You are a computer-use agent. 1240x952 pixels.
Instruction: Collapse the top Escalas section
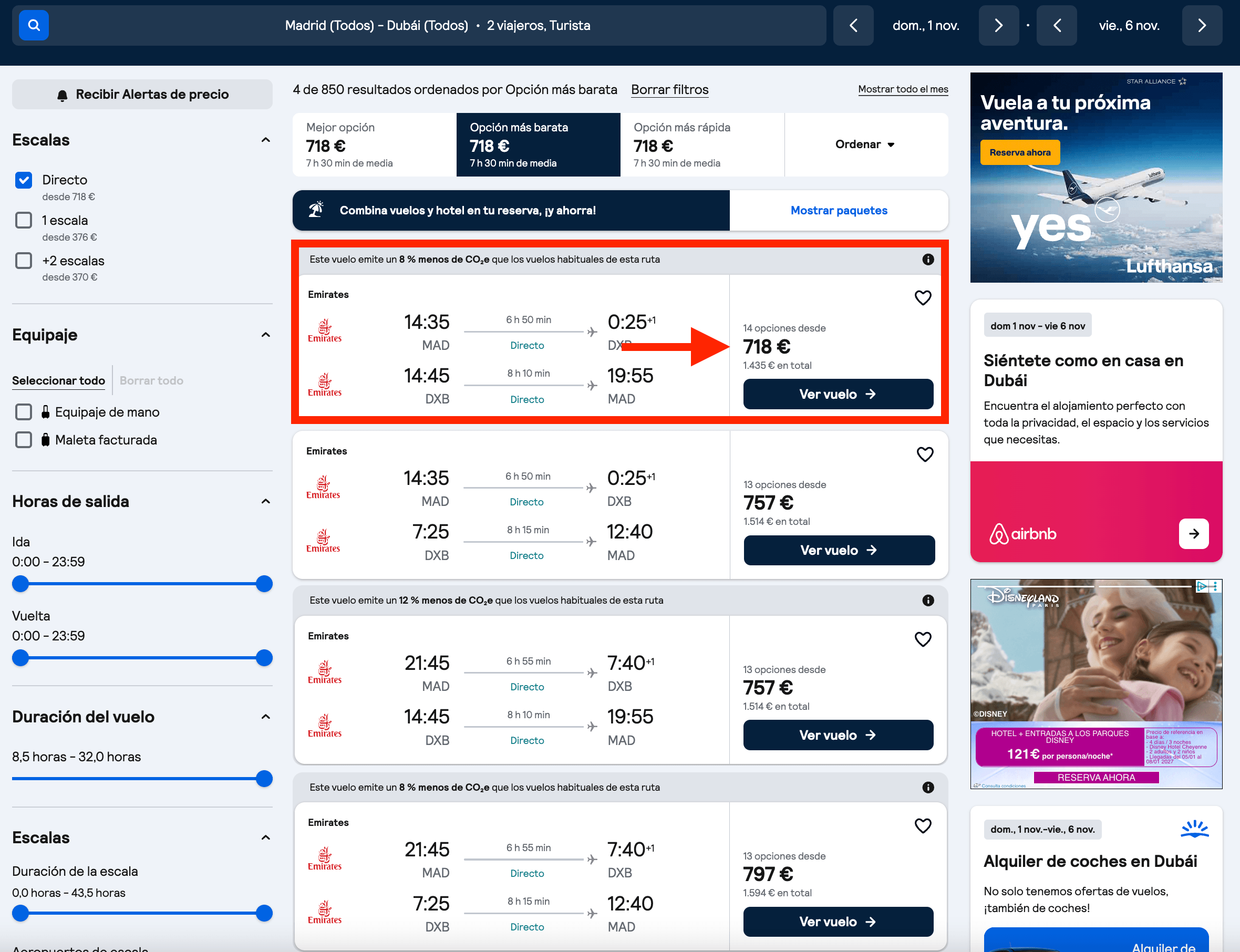point(265,140)
